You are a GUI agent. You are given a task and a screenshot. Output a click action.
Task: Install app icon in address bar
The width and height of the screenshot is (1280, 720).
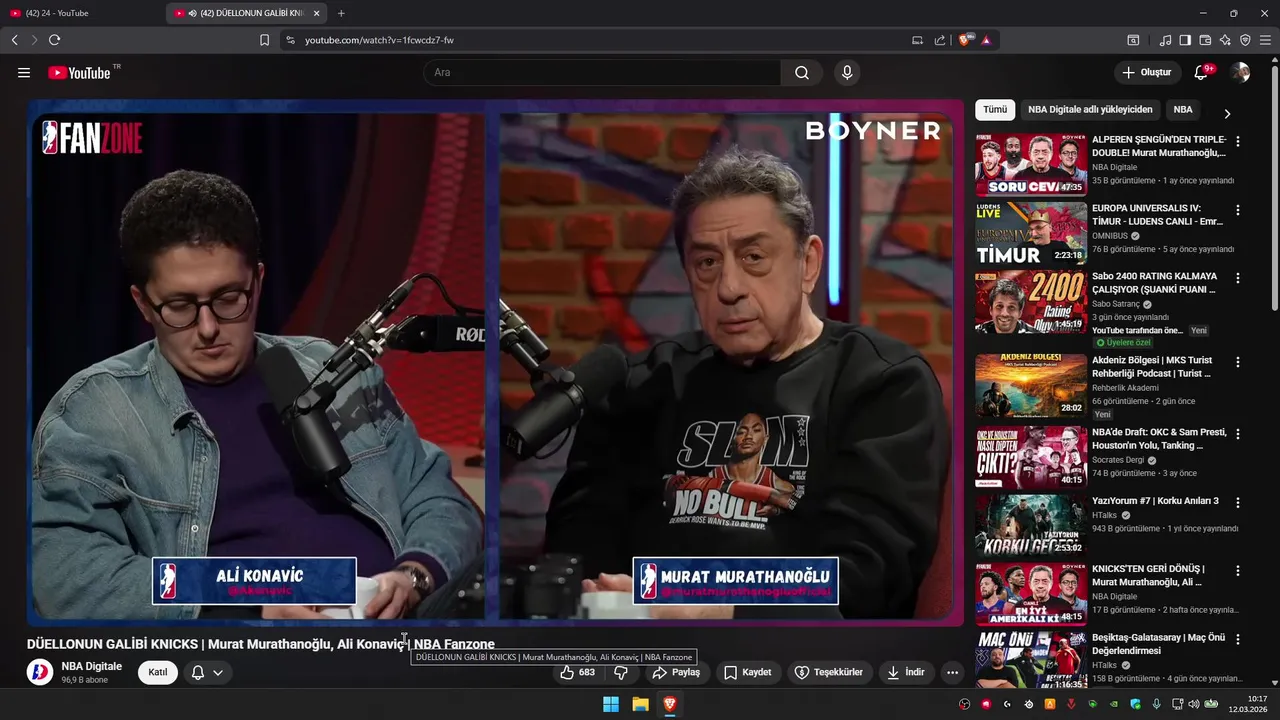click(x=917, y=40)
